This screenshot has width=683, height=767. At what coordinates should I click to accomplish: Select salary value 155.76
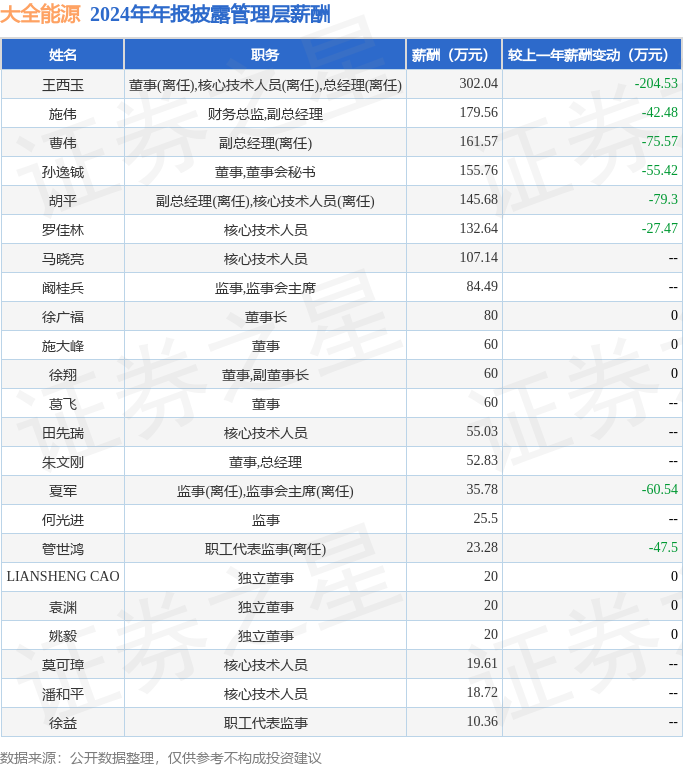tap(478, 170)
